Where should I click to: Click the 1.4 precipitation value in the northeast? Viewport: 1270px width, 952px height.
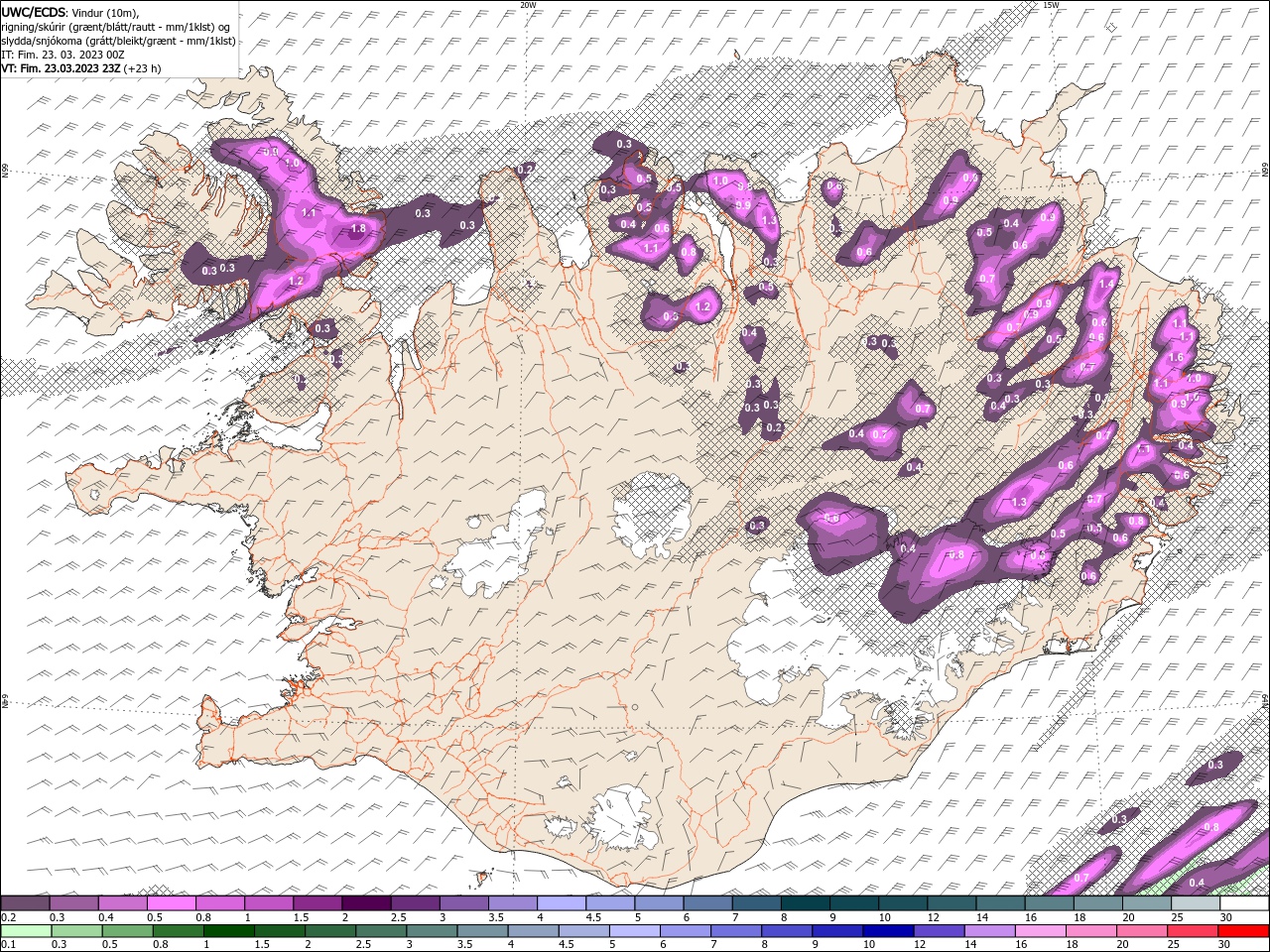pos(1107,285)
